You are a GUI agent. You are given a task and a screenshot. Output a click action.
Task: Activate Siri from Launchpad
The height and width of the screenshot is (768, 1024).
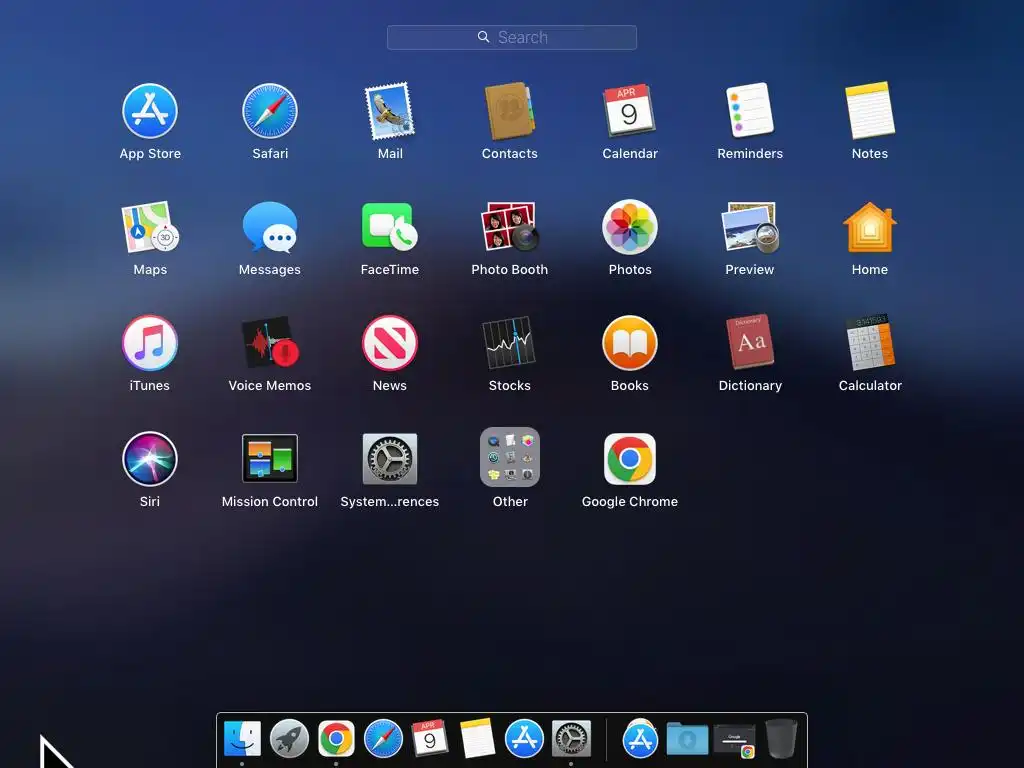click(x=150, y=458)
